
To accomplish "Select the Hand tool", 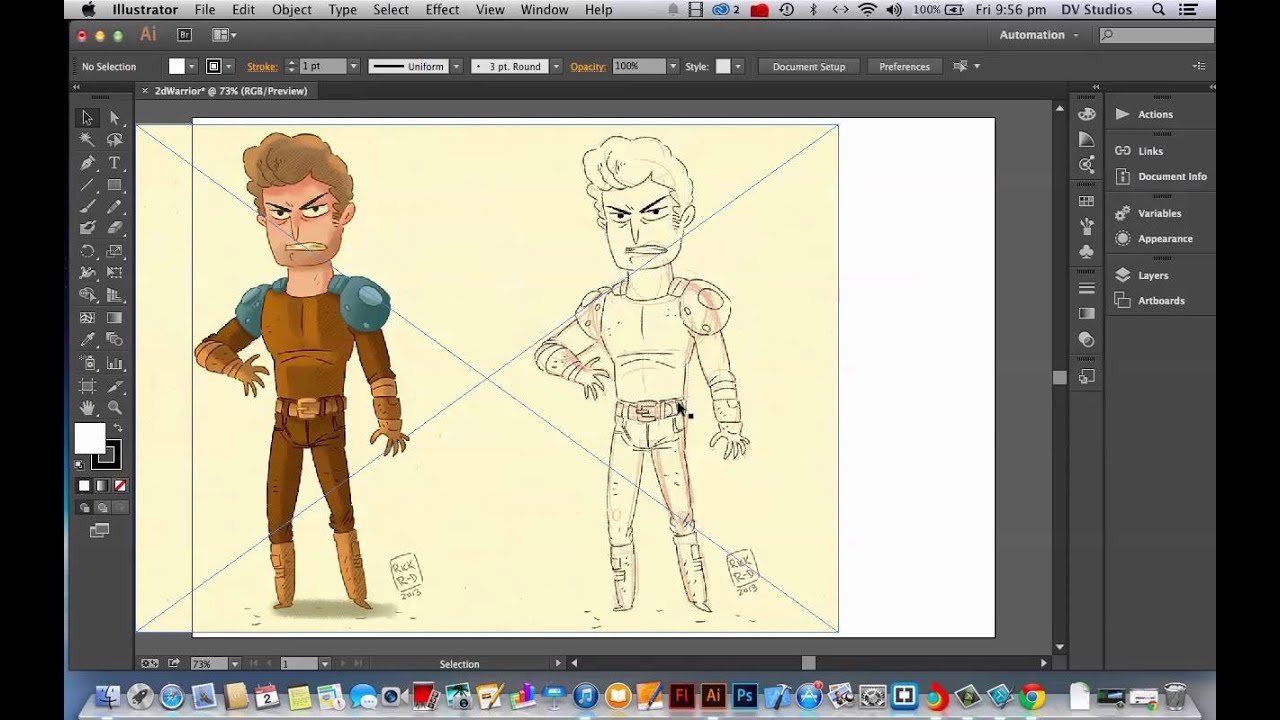I will click(87, 408).
